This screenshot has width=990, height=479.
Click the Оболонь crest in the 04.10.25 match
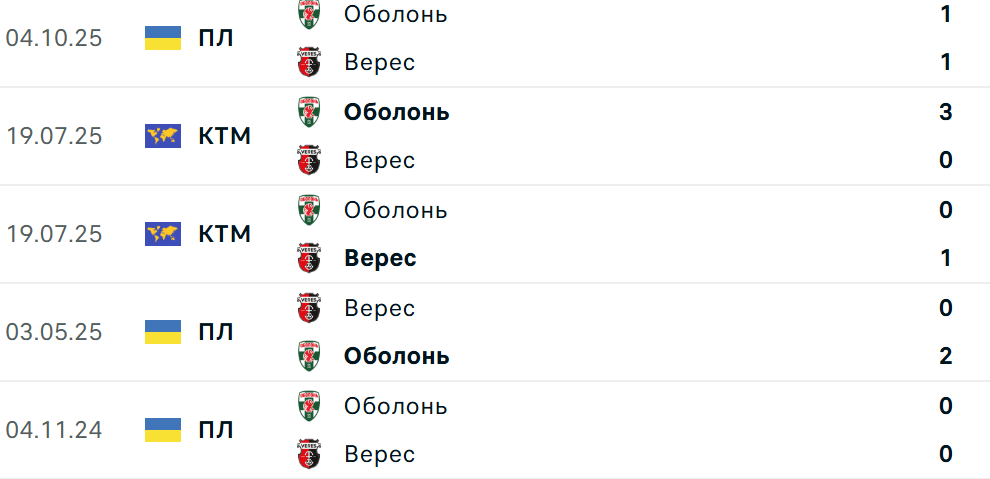(310, 14)
